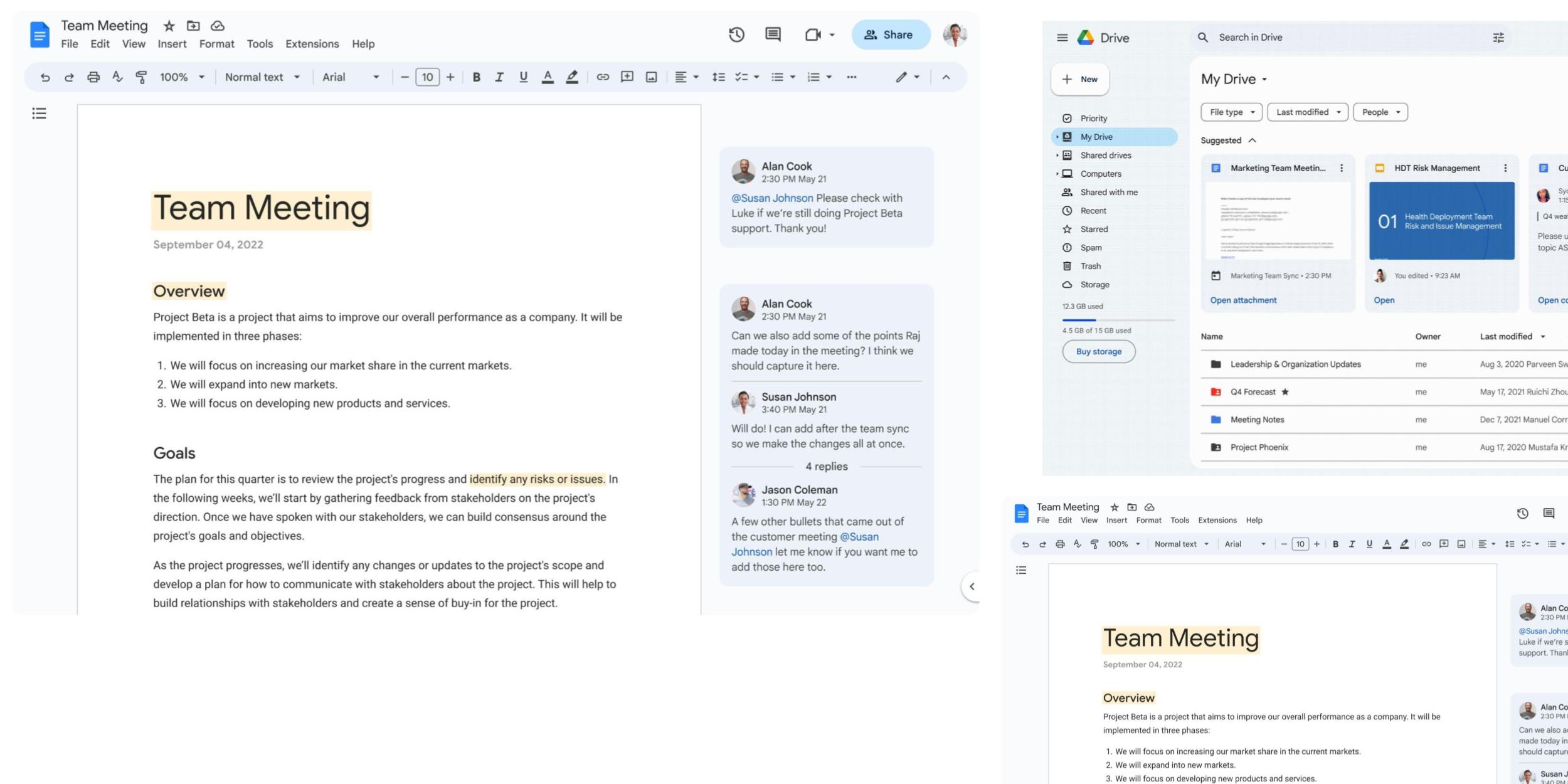Click the Italic formatting icon
The image size is (1568, 784).
click(x=498, y=77)
